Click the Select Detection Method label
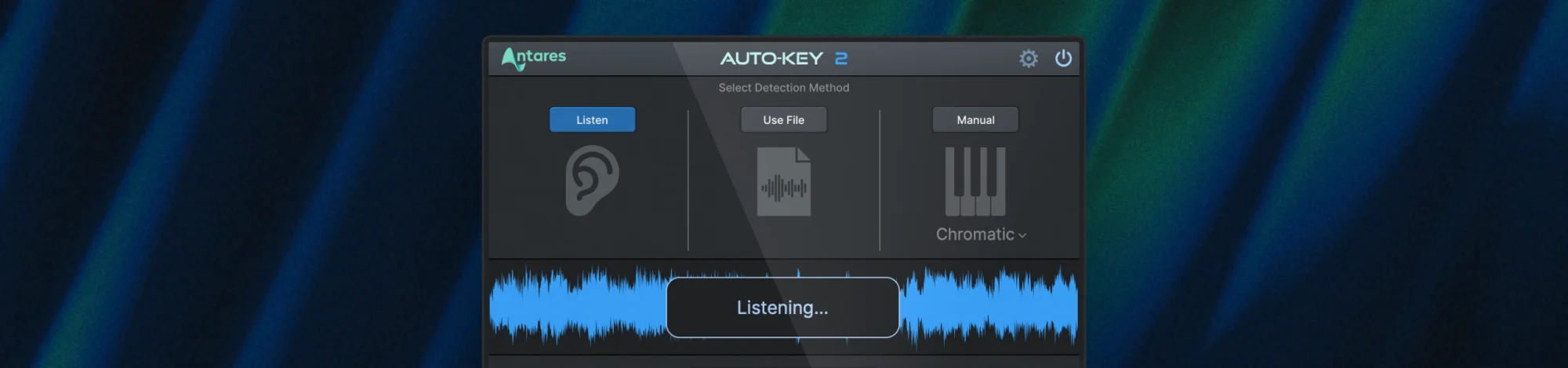1568x368 pixels. [784, 88]
